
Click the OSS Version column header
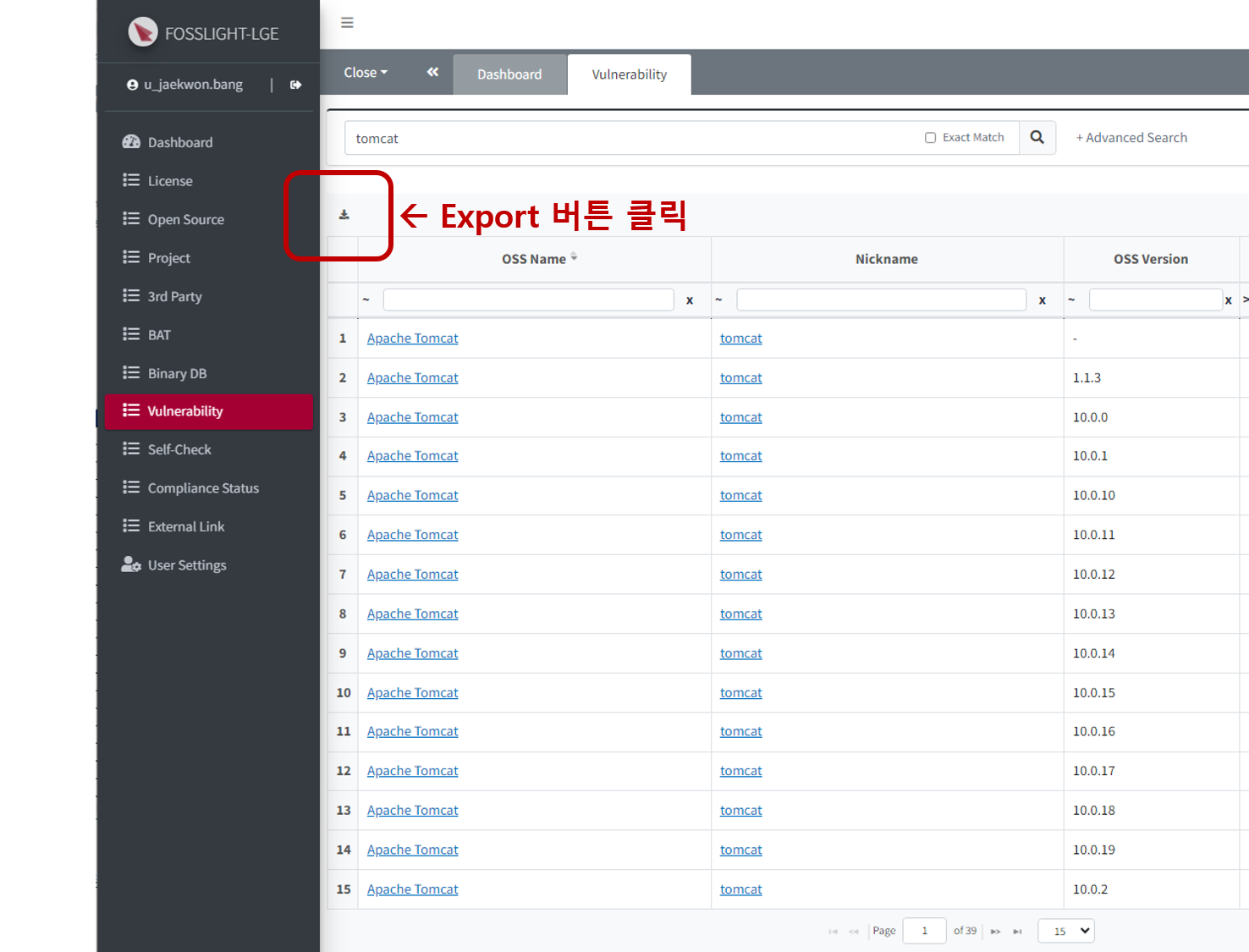click(1151, 259)
